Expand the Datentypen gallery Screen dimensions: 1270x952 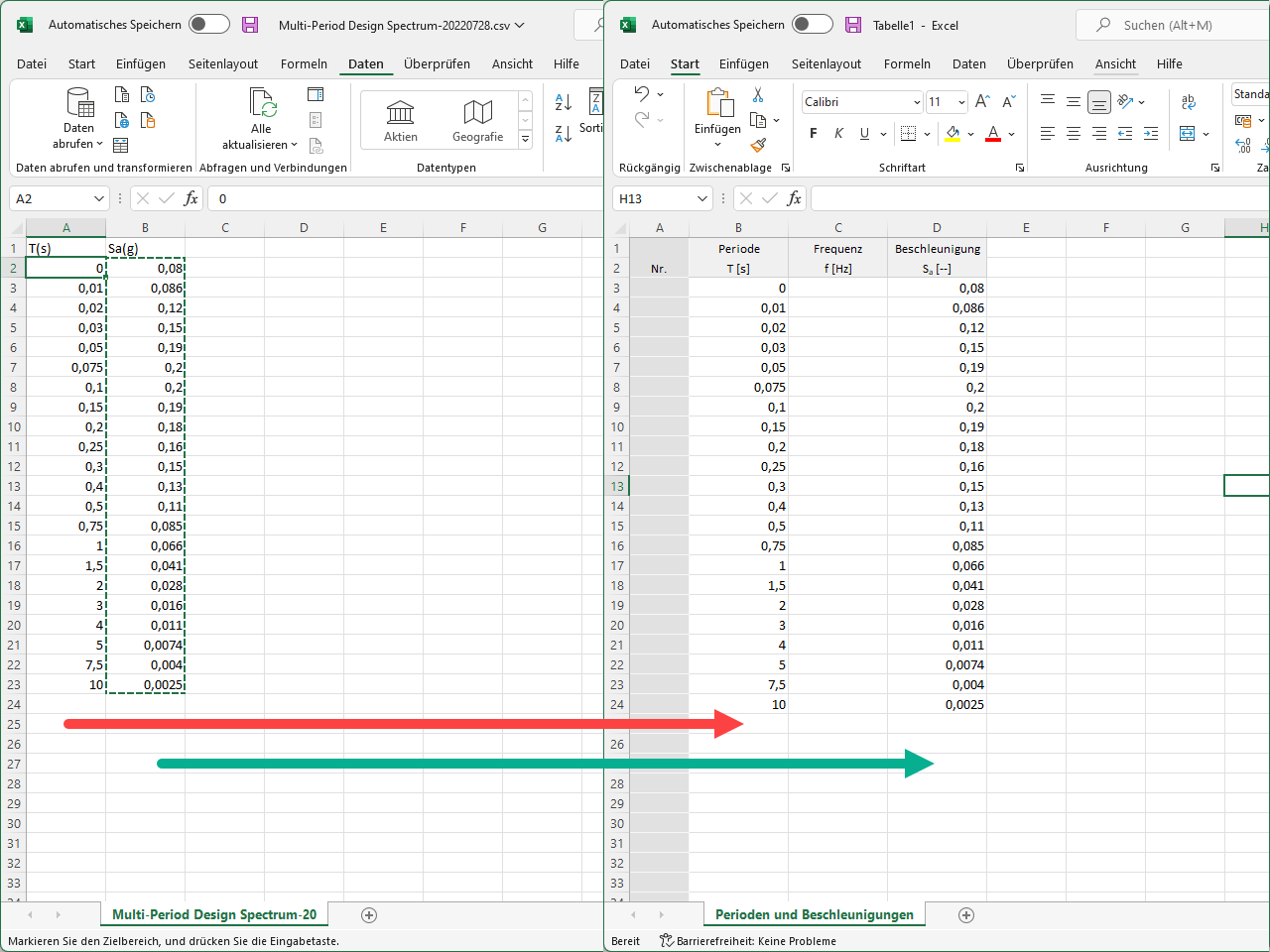tap(526, 140)
